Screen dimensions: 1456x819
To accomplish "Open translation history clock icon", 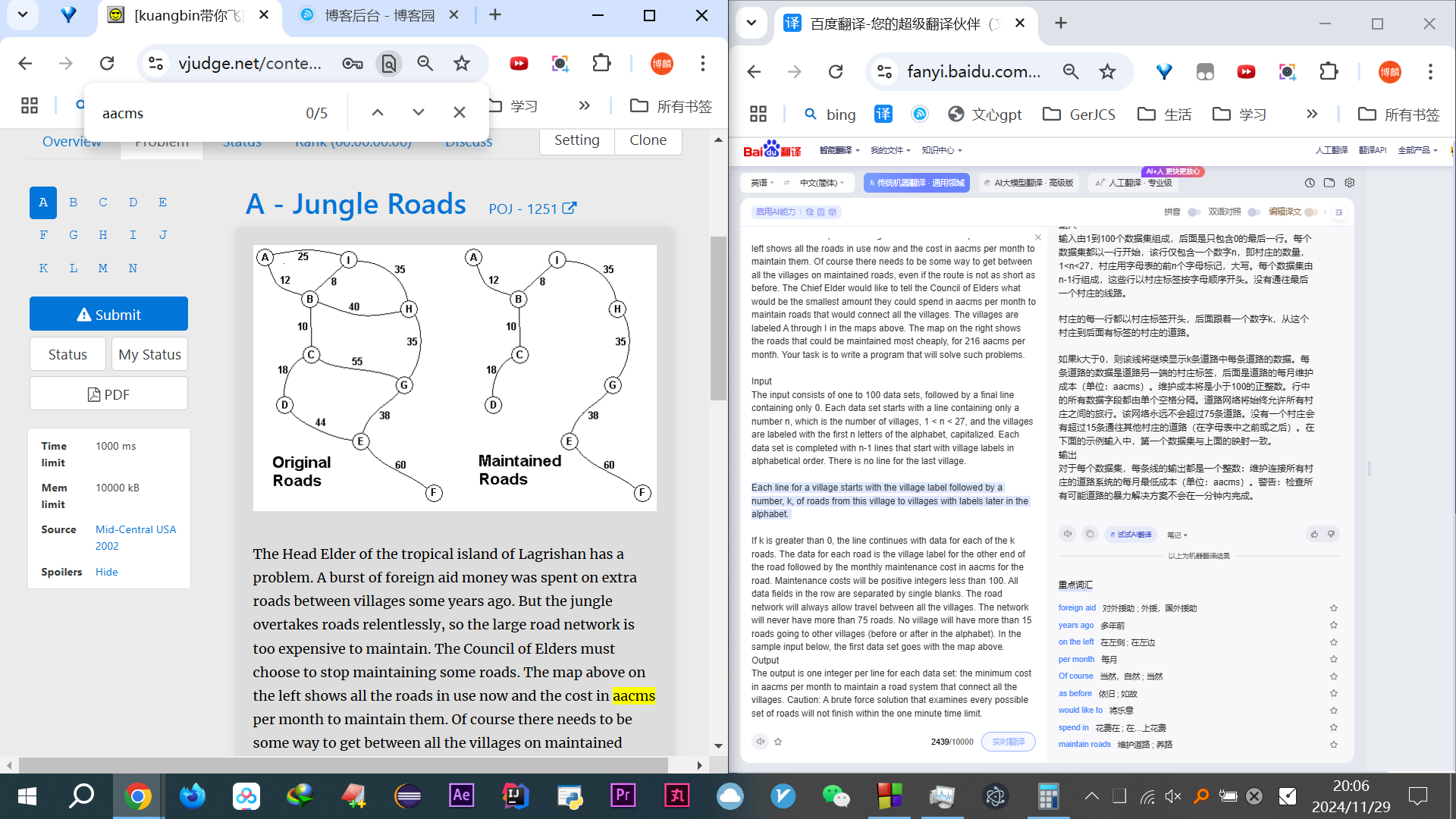I will [x=1310, y=183].
